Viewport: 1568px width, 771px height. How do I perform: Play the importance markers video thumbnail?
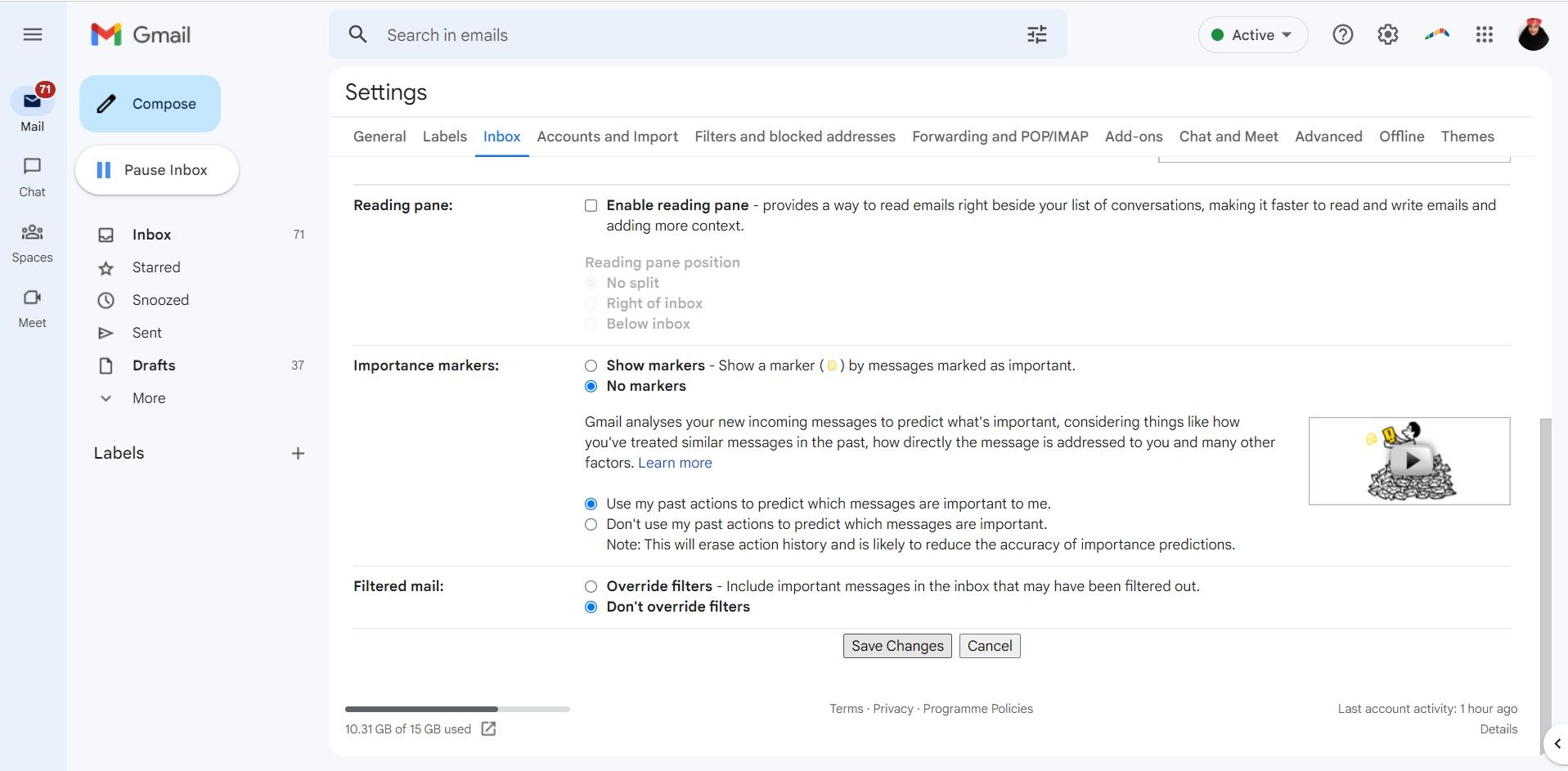tap(1411, 461)
